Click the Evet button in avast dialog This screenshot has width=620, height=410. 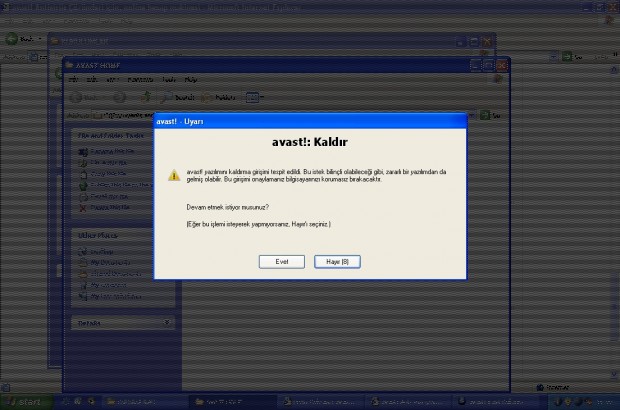[x=282, y=262]
